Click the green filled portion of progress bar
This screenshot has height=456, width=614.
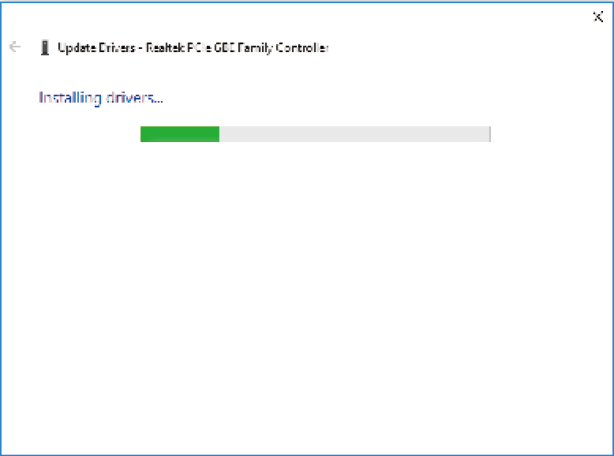point(180,134)
